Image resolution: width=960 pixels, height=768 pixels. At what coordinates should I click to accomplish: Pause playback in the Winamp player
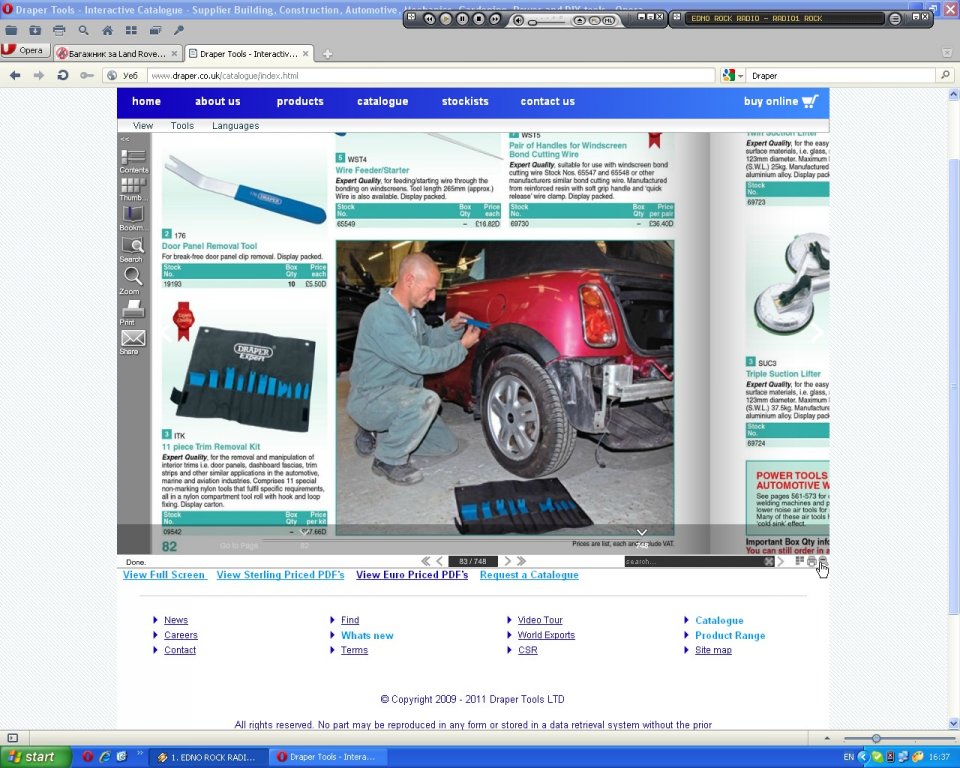point(462,19)
